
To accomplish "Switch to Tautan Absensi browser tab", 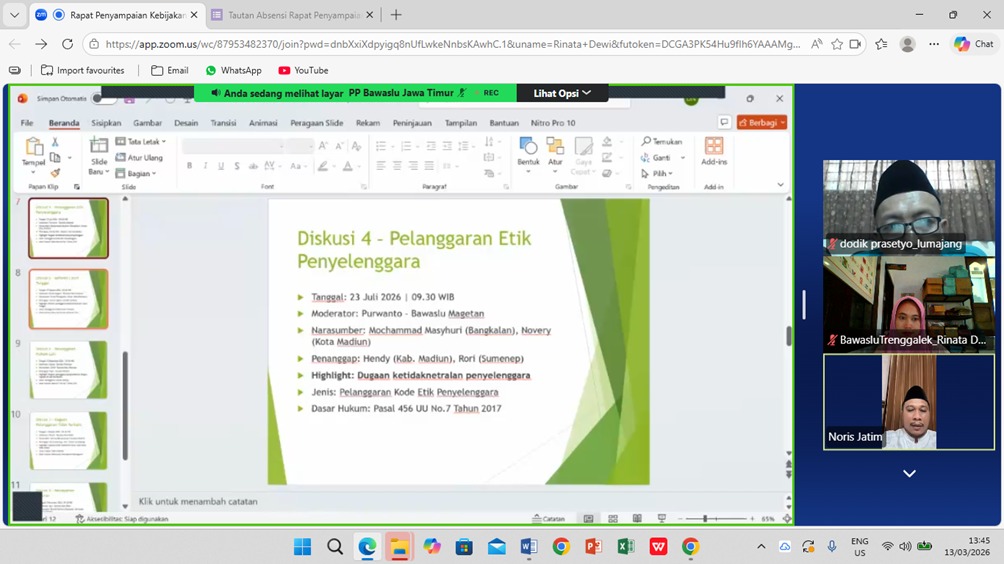I will [x=293, y=15].
